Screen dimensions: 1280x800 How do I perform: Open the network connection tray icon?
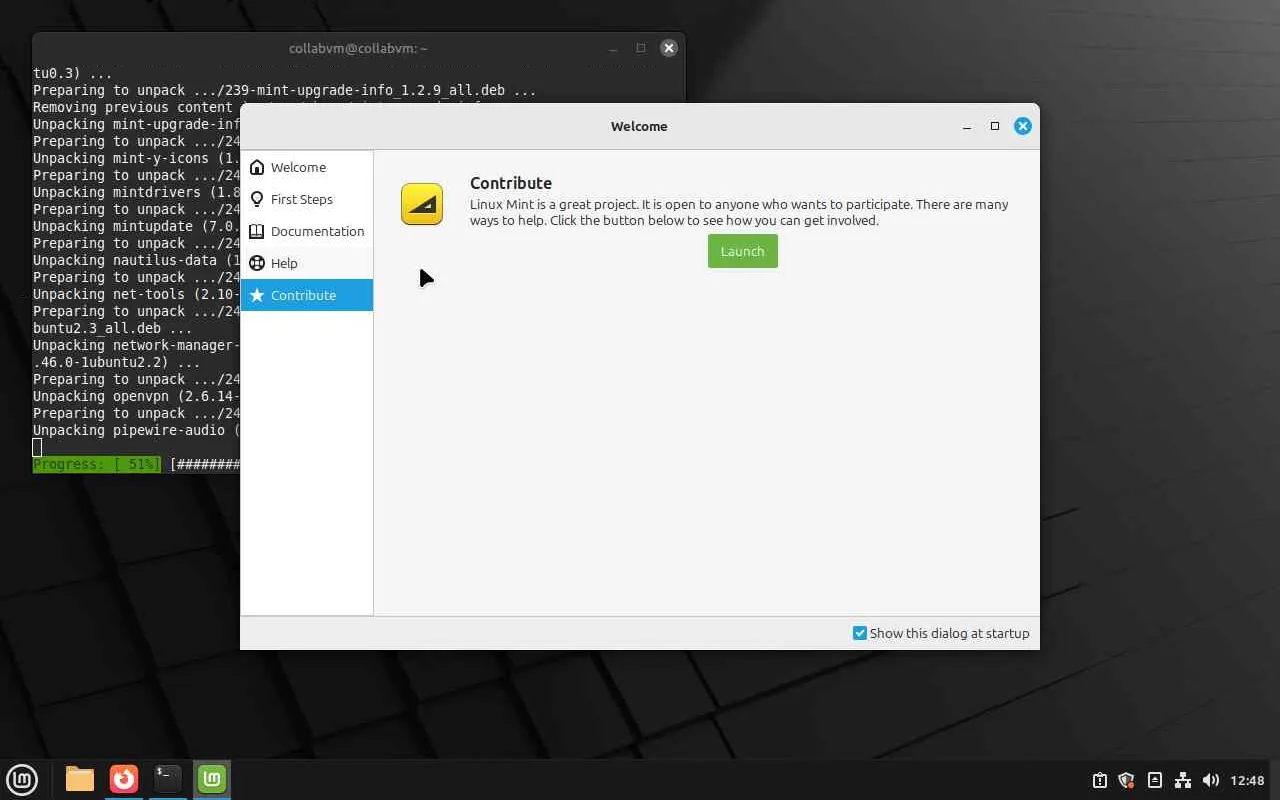pyautogui.click(x=1183, y=780)
